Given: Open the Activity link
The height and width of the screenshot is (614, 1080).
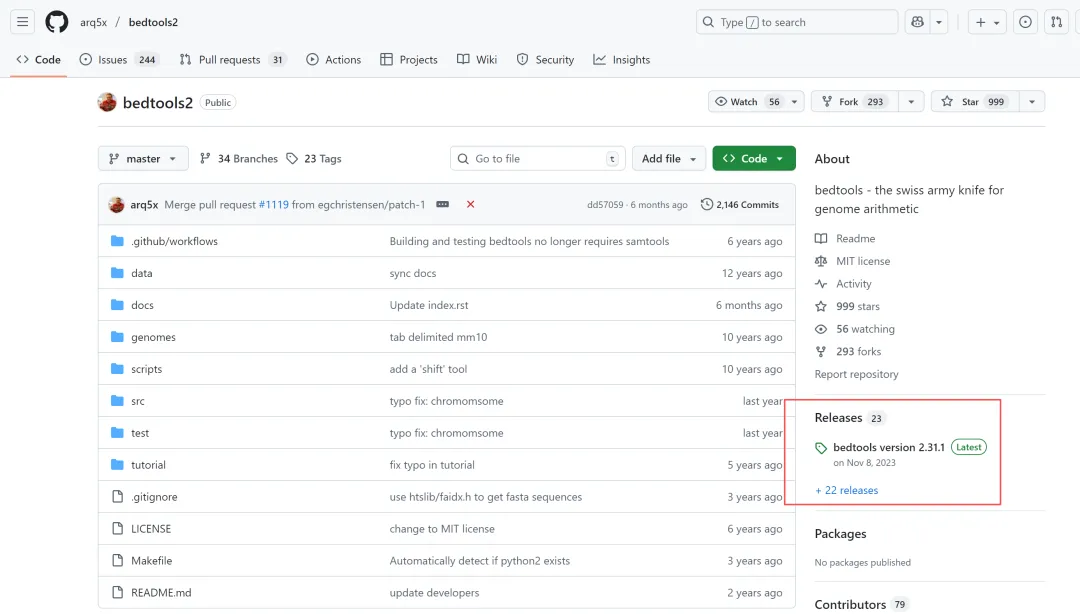Looking at the screenshot, I should (843, 284).
